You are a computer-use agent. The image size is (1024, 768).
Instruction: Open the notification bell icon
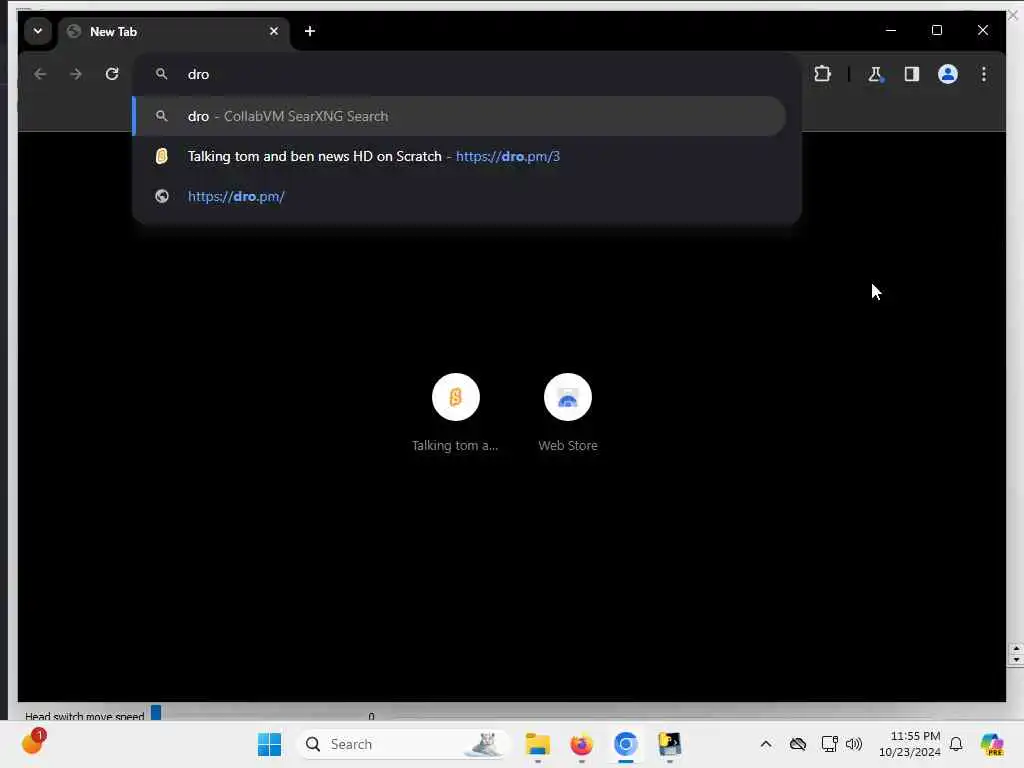pos(956,744)
